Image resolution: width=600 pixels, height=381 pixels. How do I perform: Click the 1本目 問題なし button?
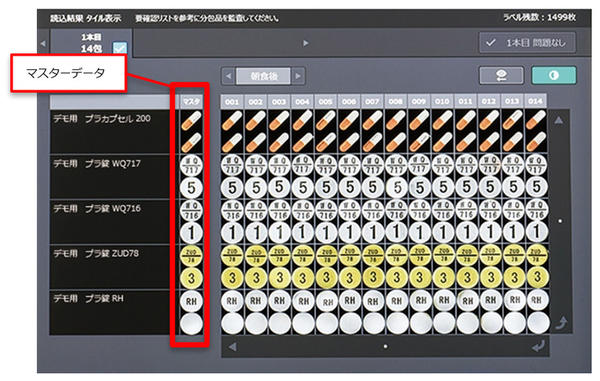(x=527, y=42)
